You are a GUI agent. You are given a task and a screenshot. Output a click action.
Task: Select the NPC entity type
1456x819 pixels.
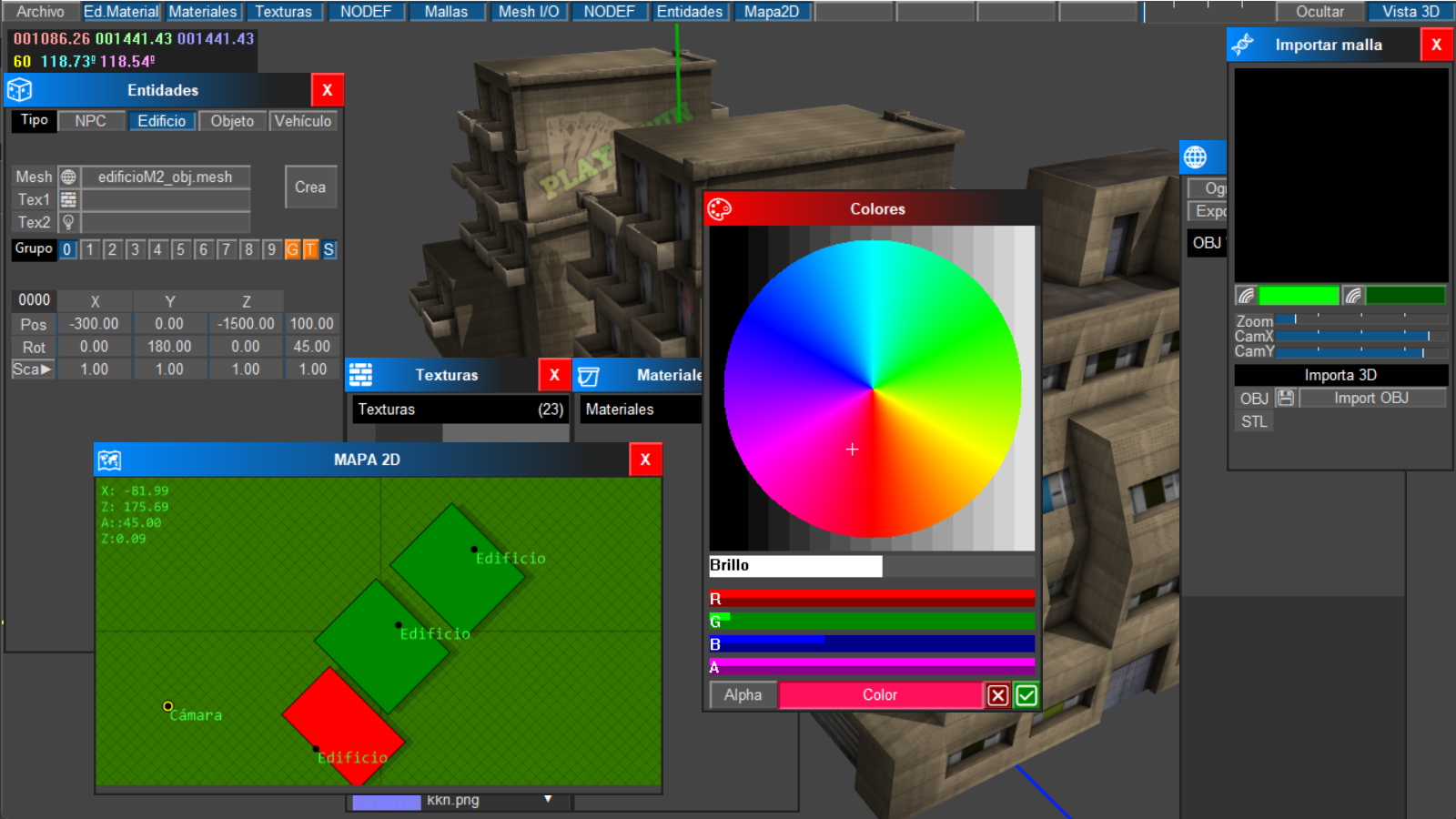tap(90, 121)
